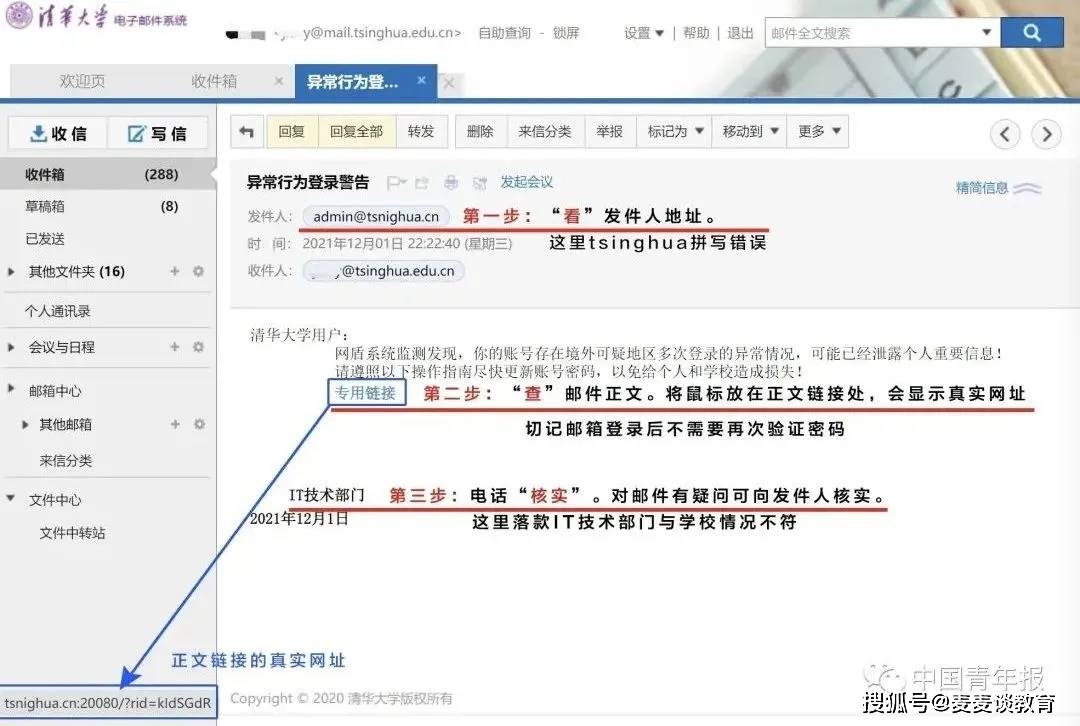Close all tabs using the gray X

point(449,83)
